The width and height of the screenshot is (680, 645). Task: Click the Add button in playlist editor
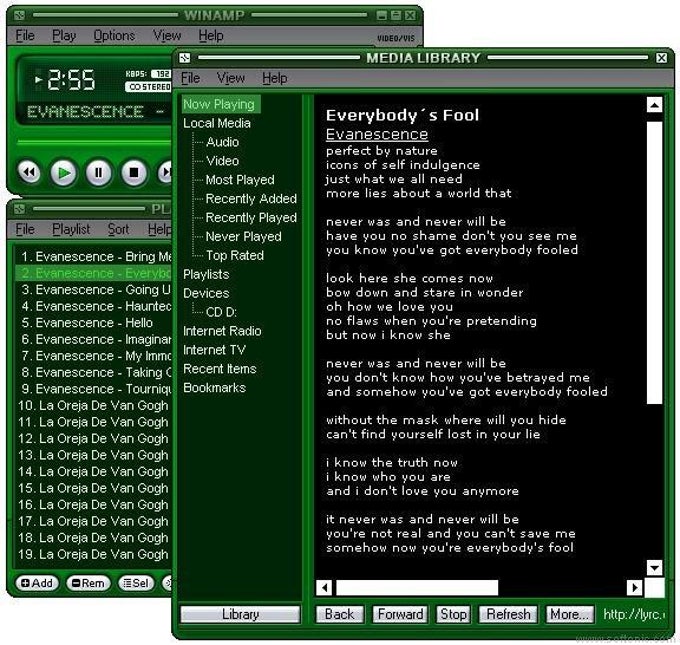pos(37,583)
